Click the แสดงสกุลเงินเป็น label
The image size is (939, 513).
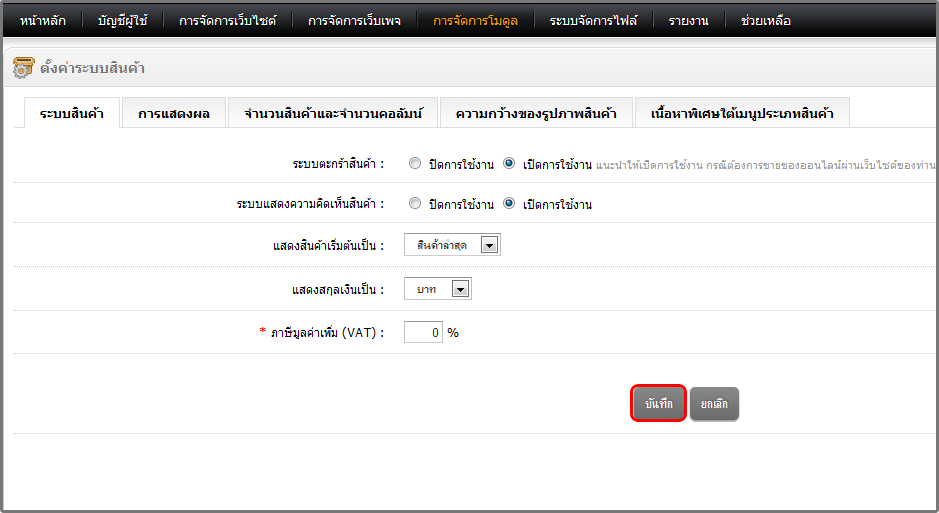pyautogui.click(x=338, y=289)
